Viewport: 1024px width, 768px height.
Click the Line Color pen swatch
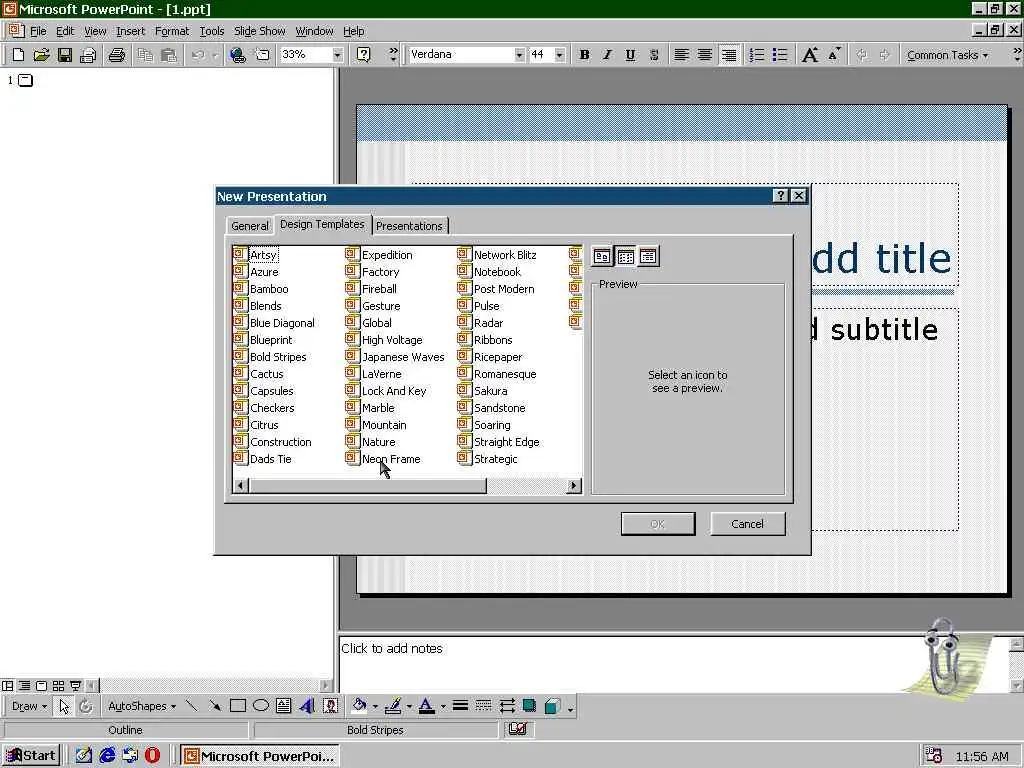[393, 706]
